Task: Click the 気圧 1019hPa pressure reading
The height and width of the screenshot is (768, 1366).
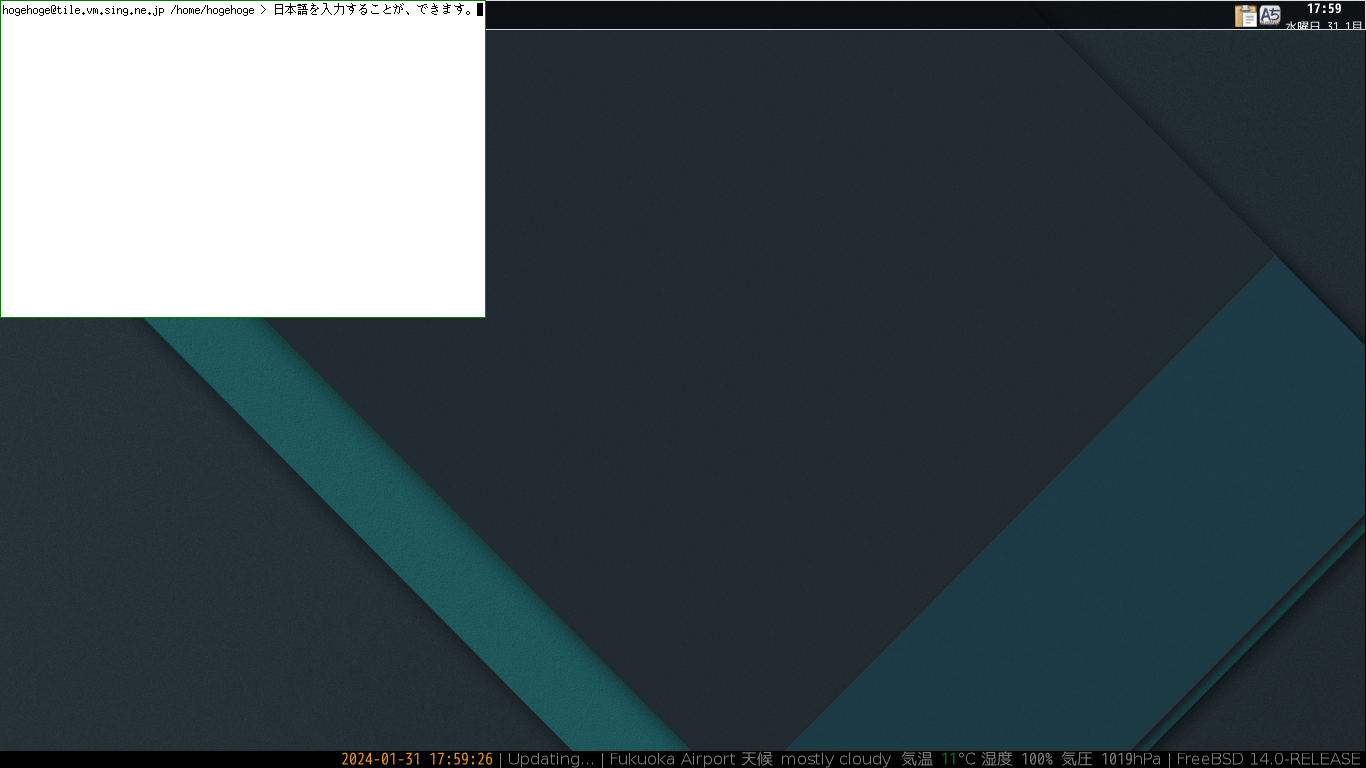Action: coord(1111,759)
